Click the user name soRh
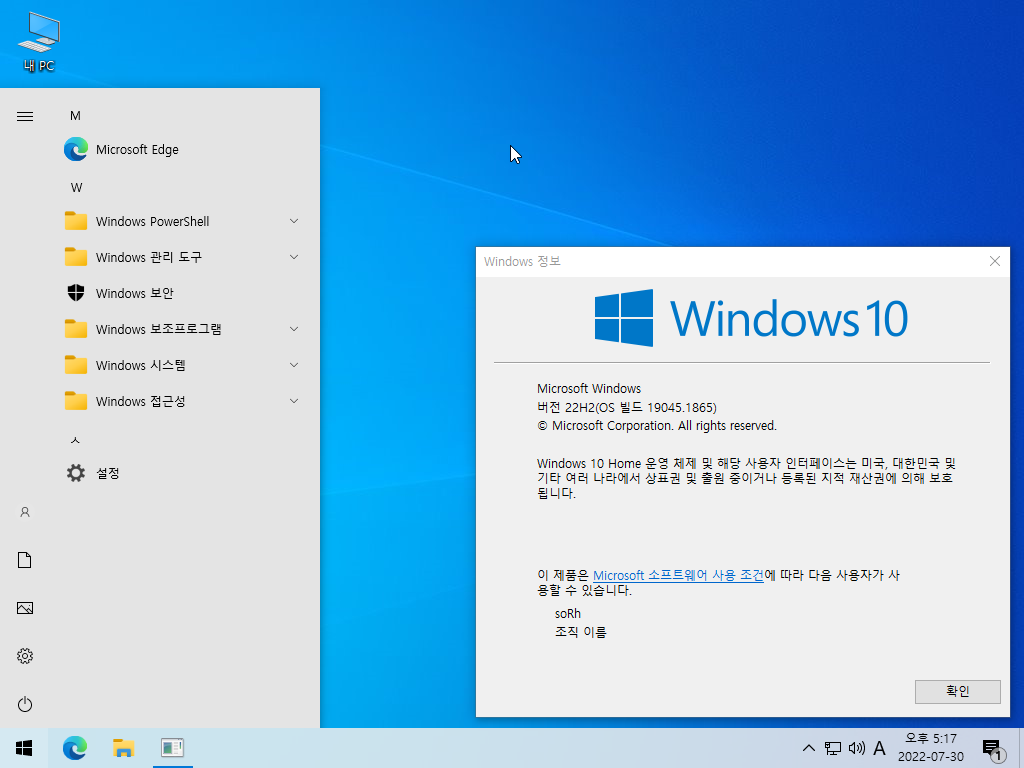The height and width of the screenshot is (768, 1024). (568, 614)
